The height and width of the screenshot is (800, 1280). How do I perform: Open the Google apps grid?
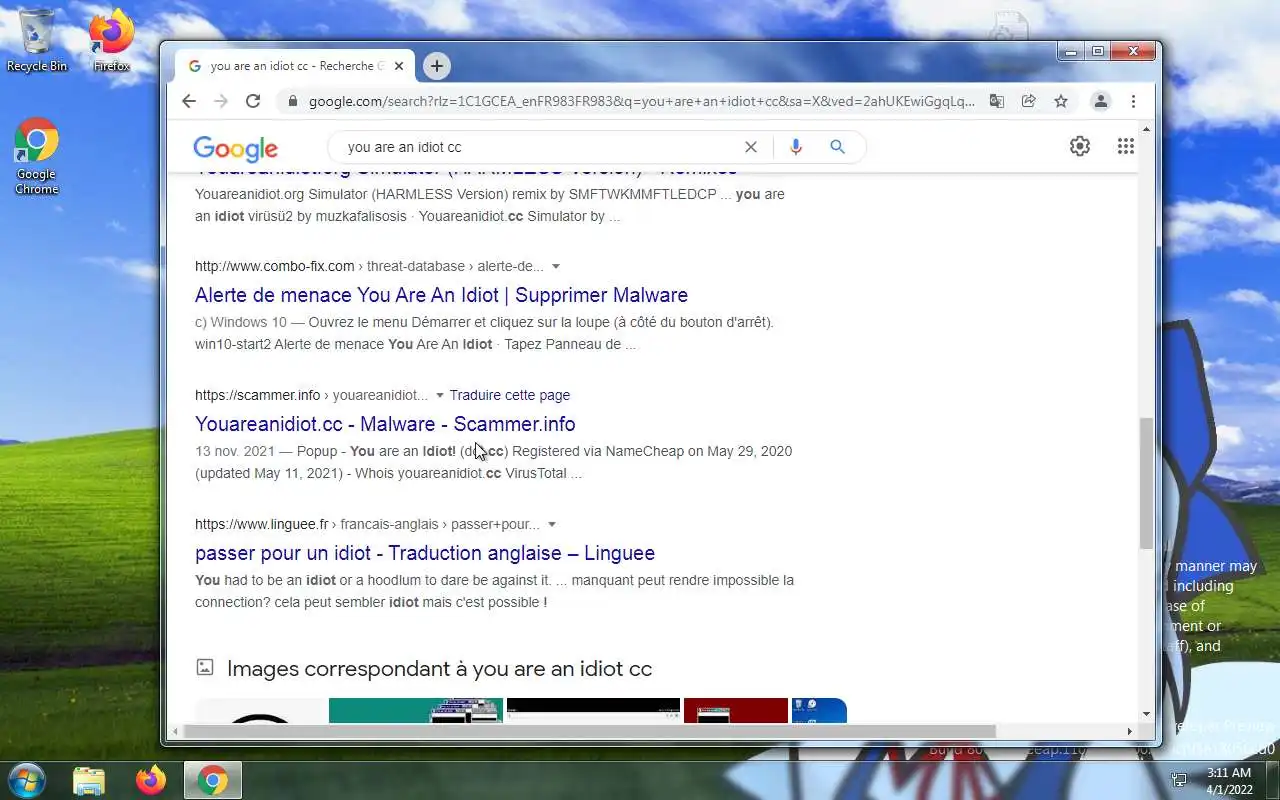click(x=1125, y=146)
